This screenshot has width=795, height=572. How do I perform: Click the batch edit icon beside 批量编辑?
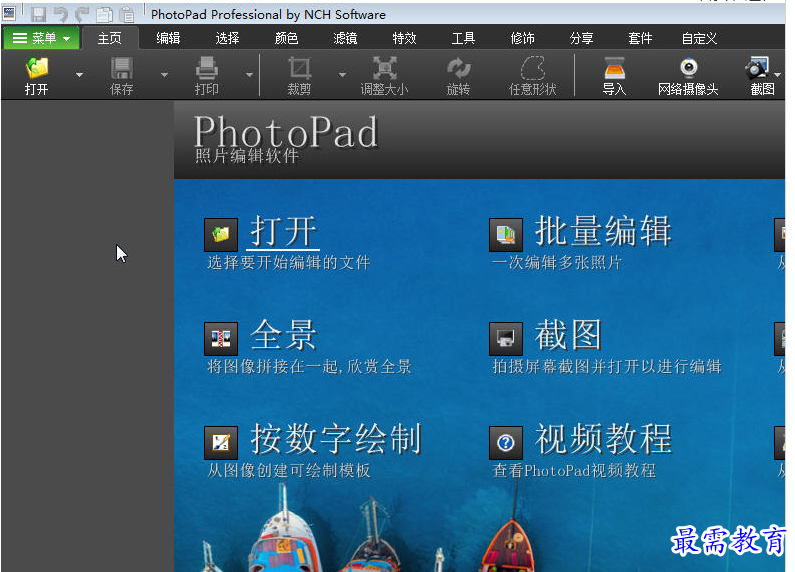[506, 234]
